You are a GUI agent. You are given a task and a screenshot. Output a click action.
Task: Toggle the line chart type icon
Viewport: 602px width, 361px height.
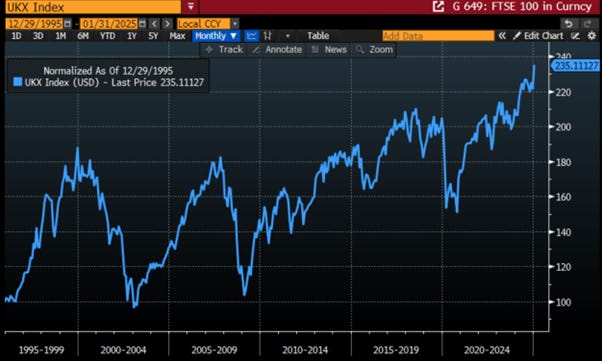[x=251, y=36]
